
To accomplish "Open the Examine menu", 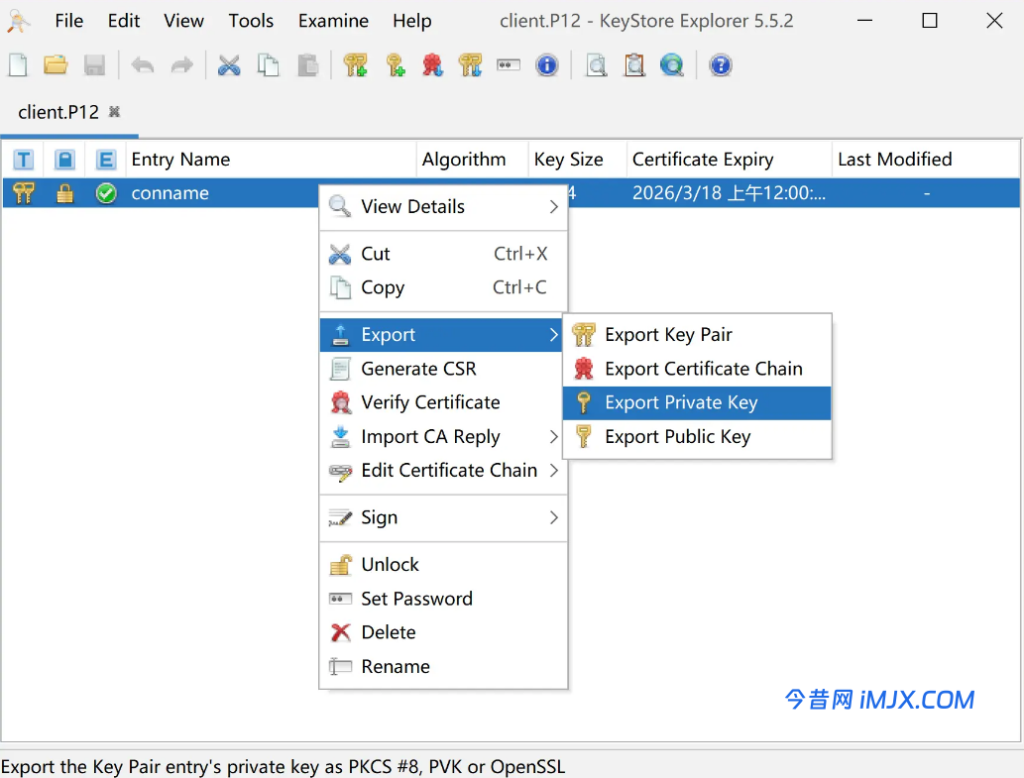I will pyautogui.click(x=333, y=21).
